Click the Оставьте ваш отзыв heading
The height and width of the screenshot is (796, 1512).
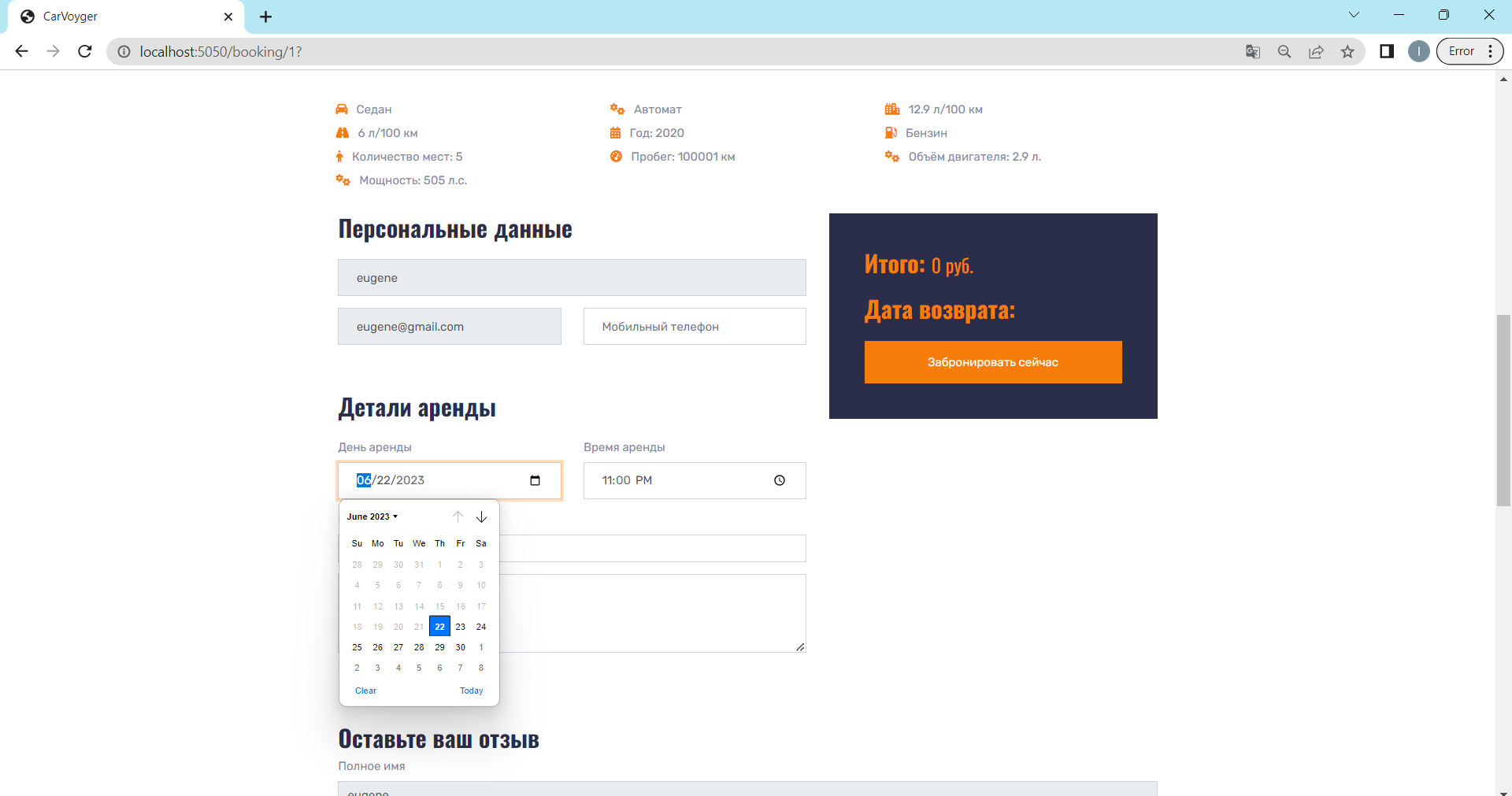click(x=439, y=739)
